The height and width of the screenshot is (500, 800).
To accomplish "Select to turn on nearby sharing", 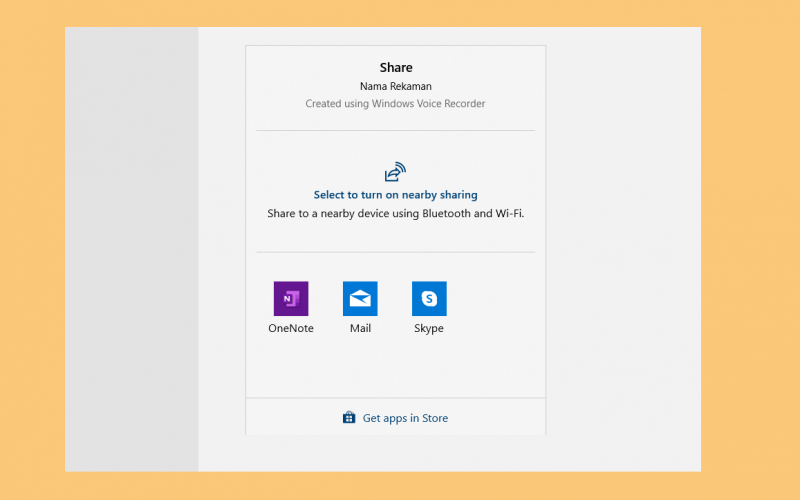I will (x=395, y=195).
